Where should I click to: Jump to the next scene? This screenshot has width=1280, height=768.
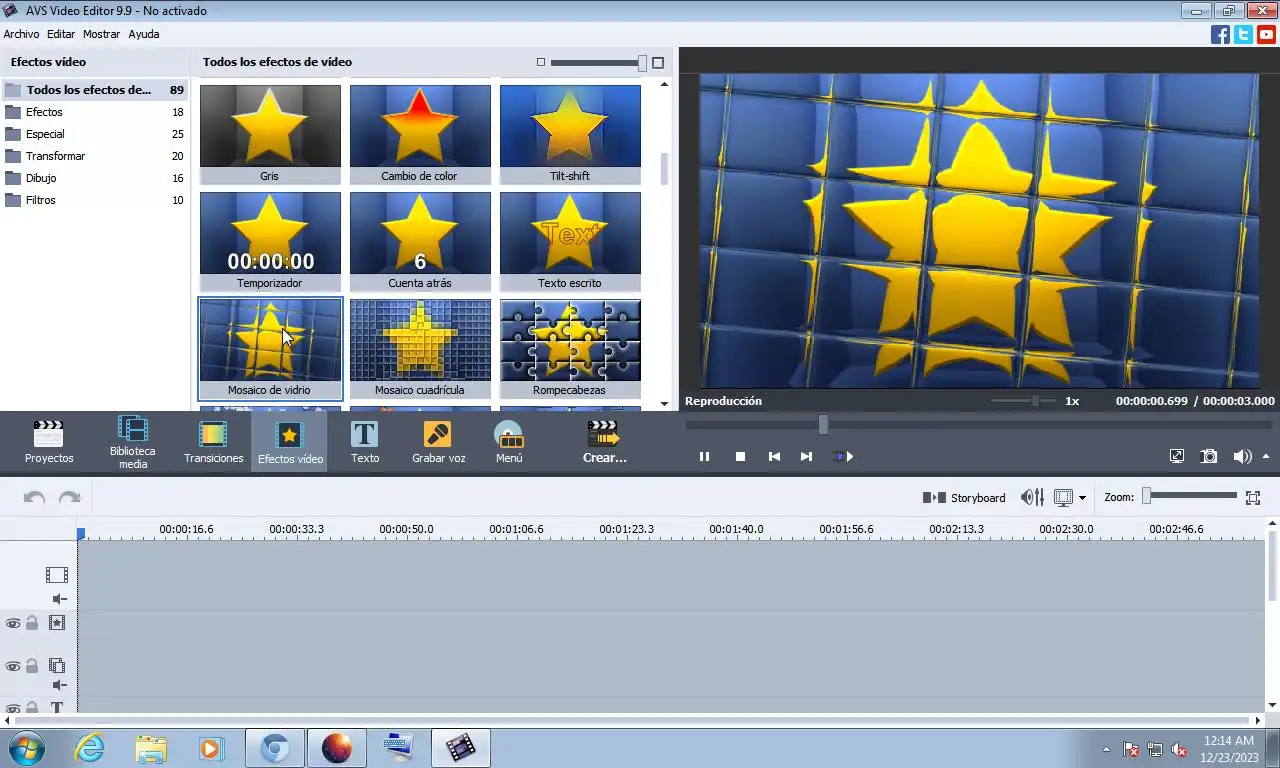843,456
